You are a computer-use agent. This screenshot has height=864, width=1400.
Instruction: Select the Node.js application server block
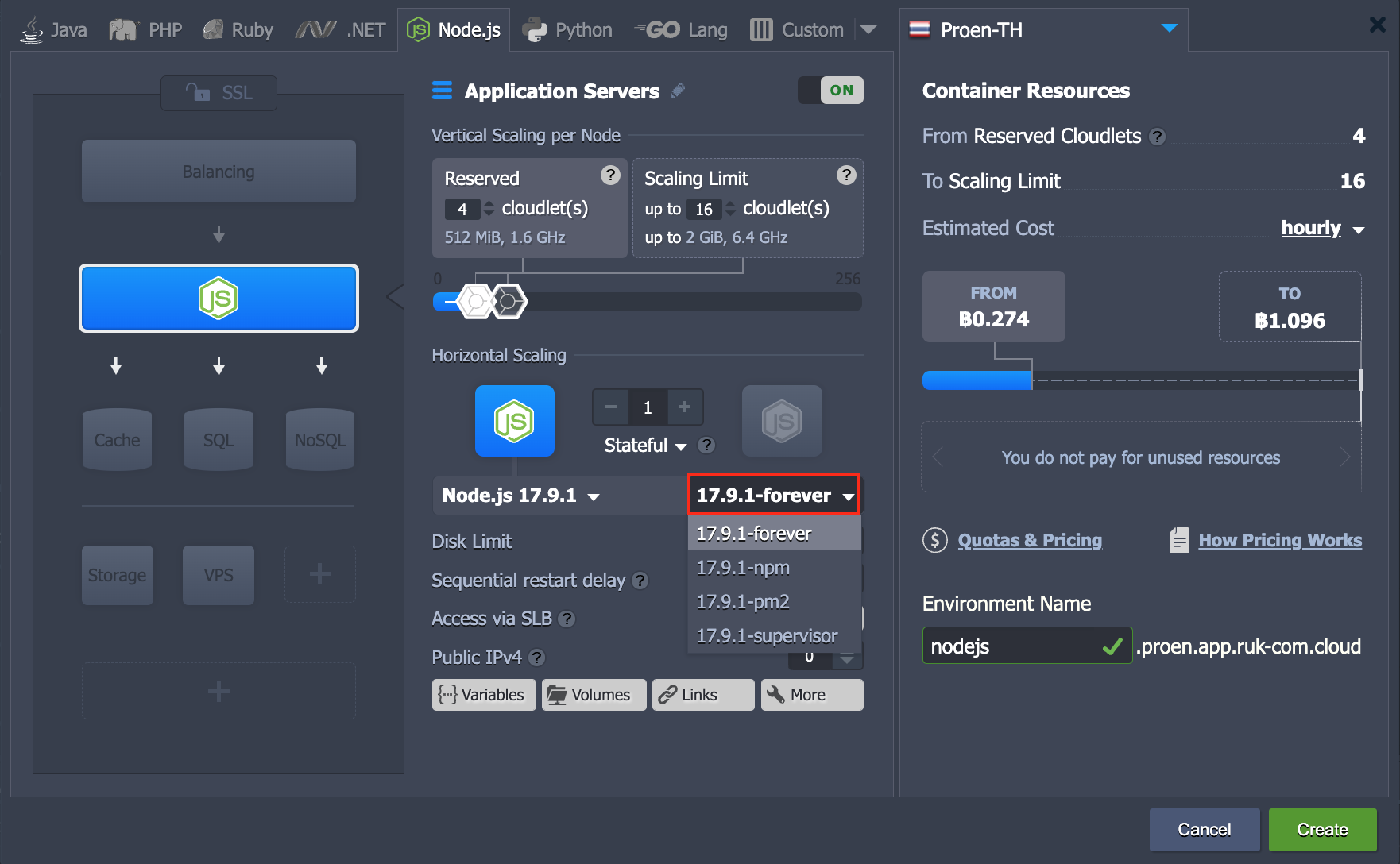[x=219, y=299]
